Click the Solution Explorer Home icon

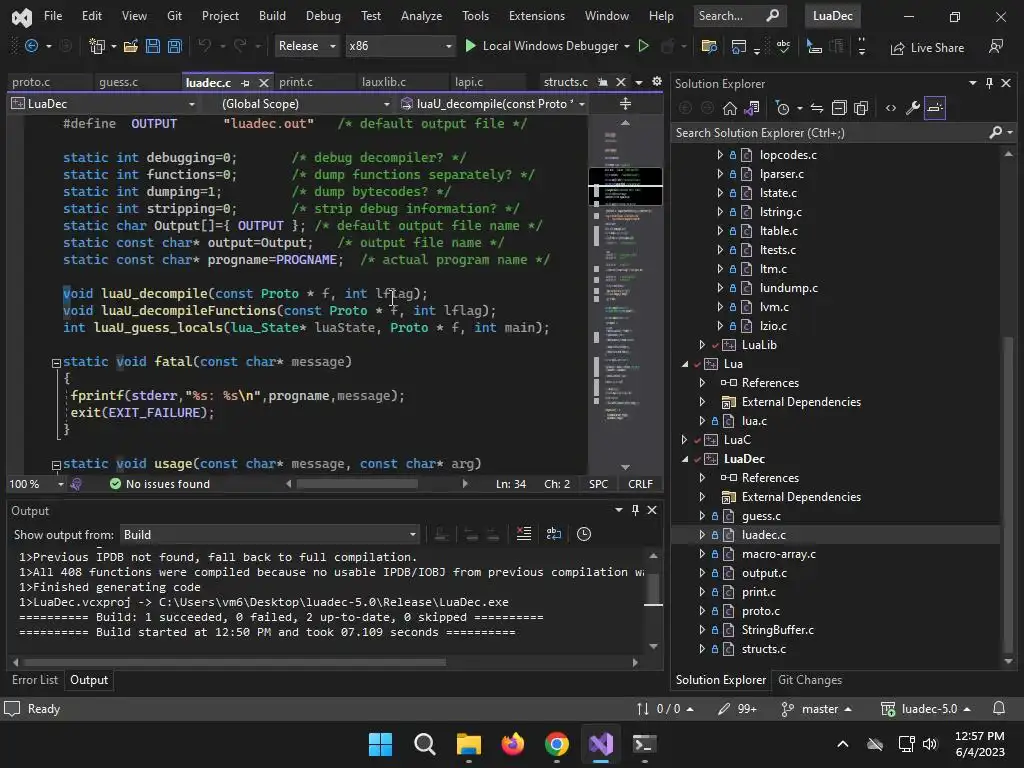(x=729, y=108)
